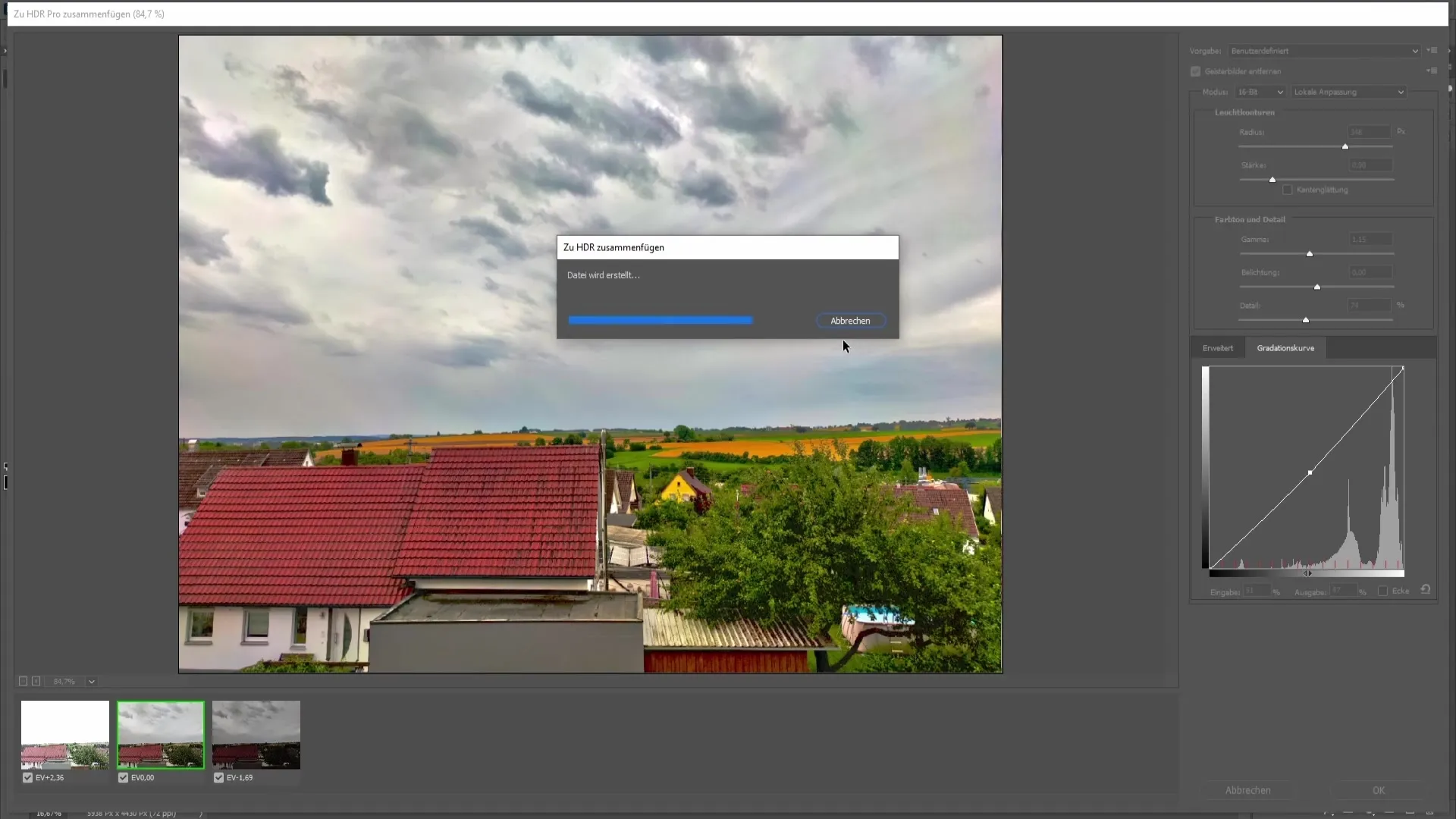Screen dimensions: 1456x819
Task: Click the zoom in icon below preview
Action: coord(36,681)
